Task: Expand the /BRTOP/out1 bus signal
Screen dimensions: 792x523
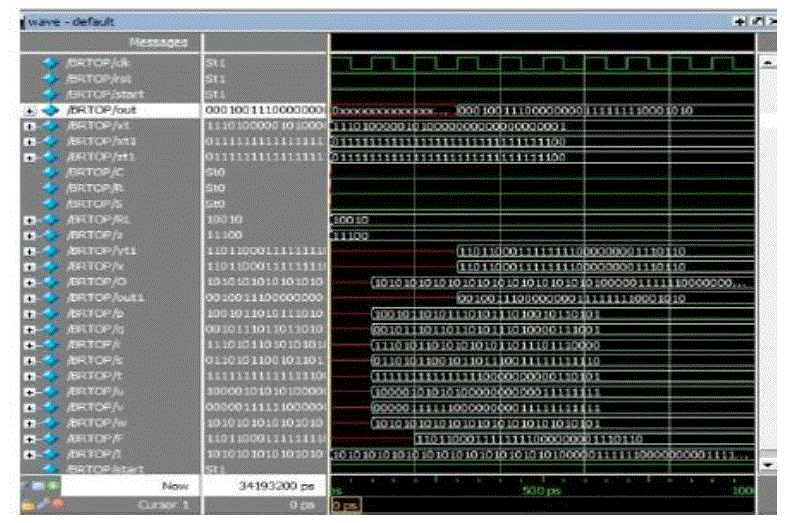Action: [x=30, y=297]
